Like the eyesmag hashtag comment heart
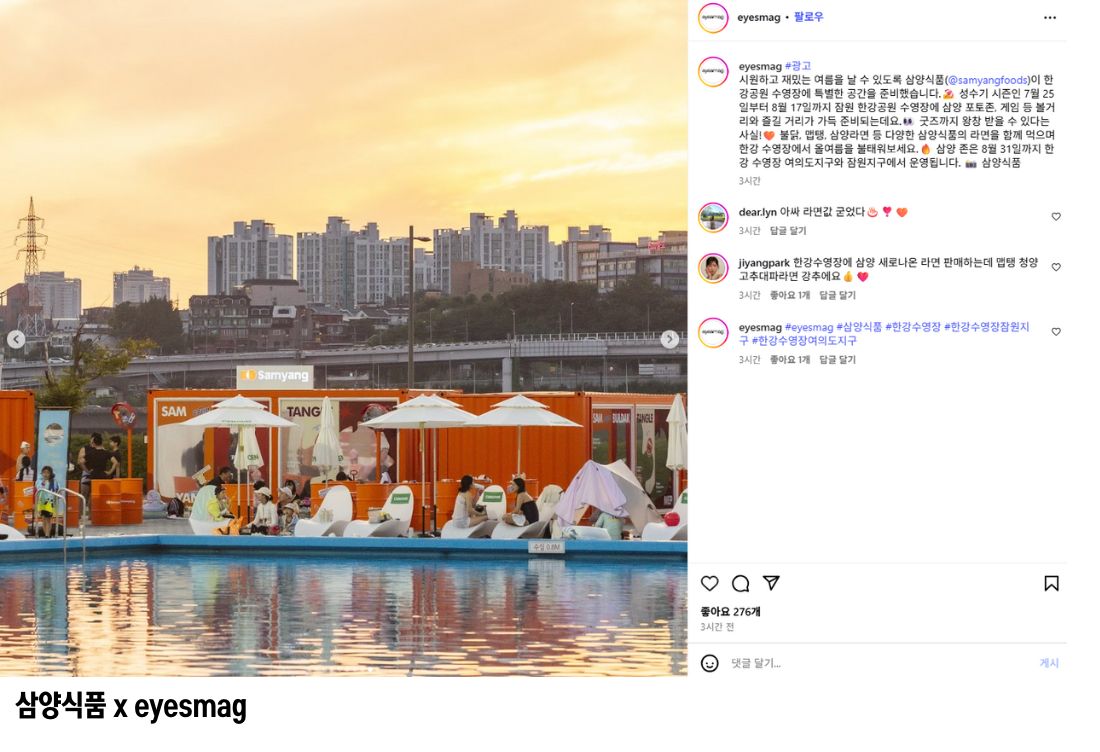This screenshot has width=1100, height=752. (x=1056, y=332)
